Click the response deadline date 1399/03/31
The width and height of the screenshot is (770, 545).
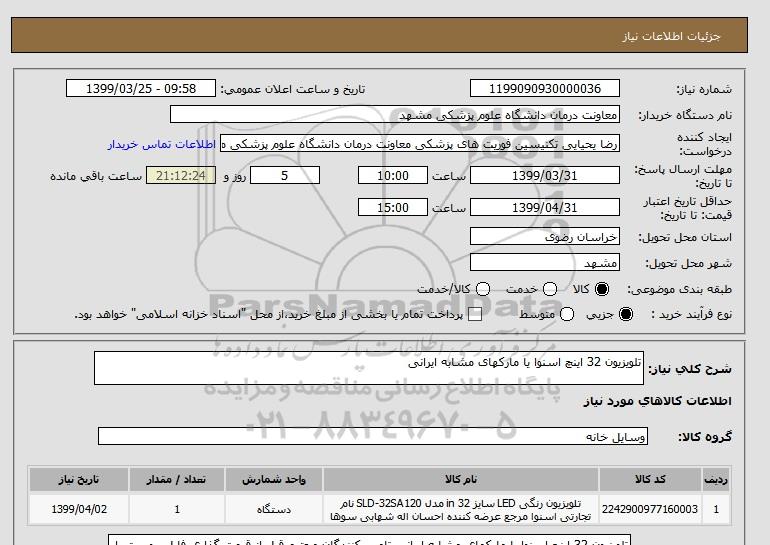[x=545, y=175]
